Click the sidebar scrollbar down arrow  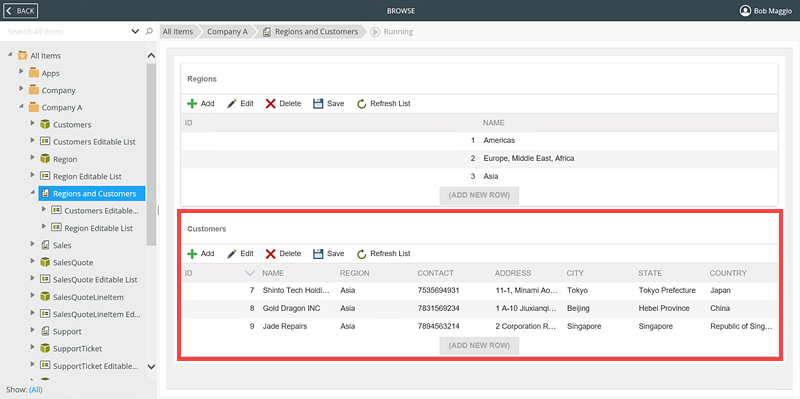(x=151, y=366)
